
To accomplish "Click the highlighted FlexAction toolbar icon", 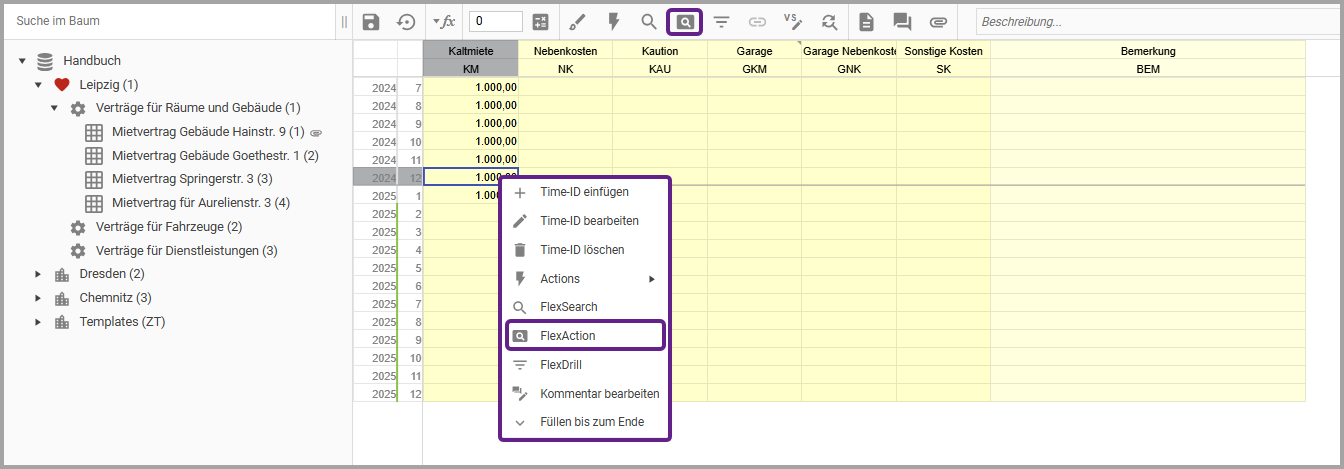I will [x=685, y=21].
